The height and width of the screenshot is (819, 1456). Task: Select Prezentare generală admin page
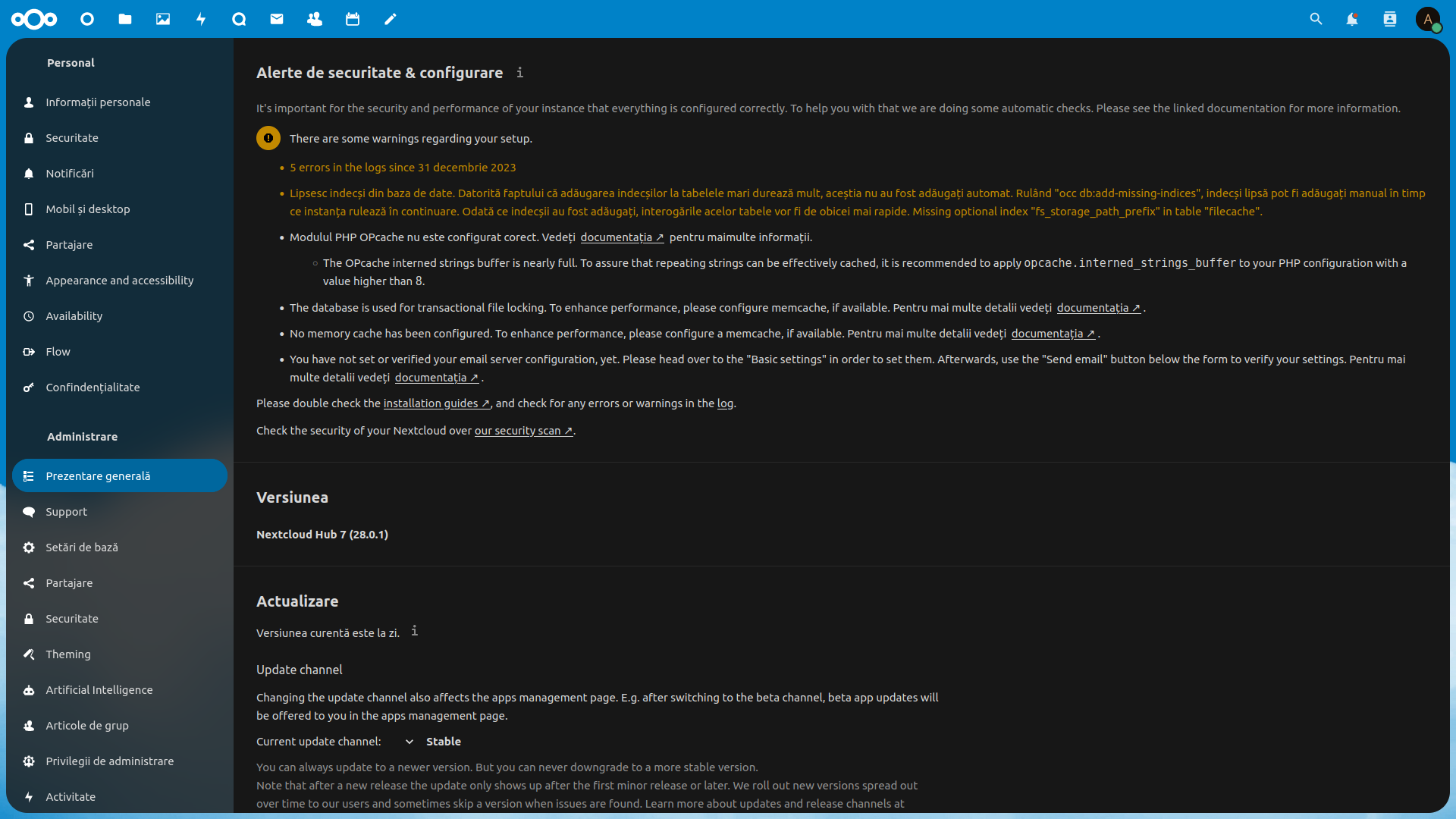point(120,476)
